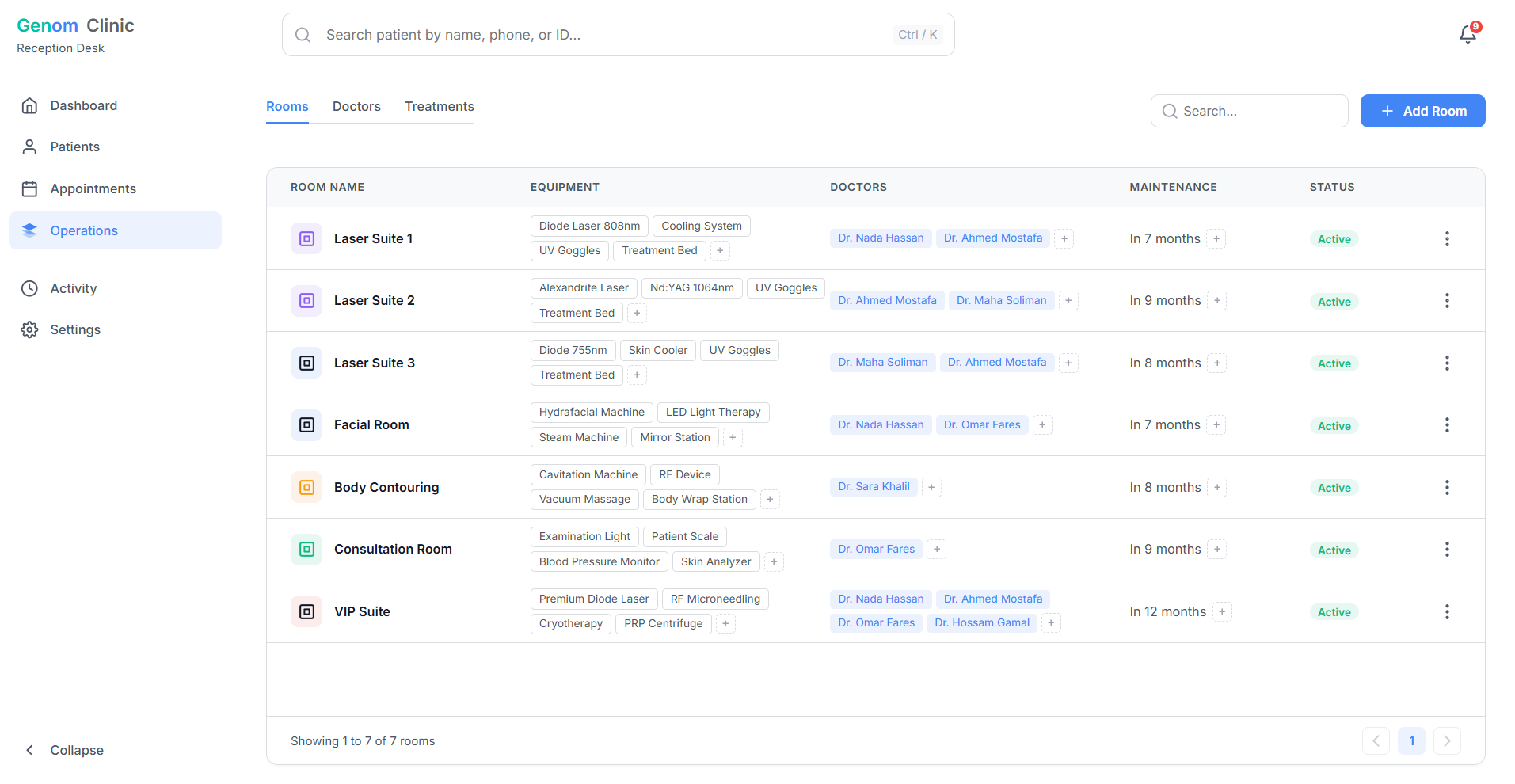Open Settings in the sidebar

tap(115, 329)
